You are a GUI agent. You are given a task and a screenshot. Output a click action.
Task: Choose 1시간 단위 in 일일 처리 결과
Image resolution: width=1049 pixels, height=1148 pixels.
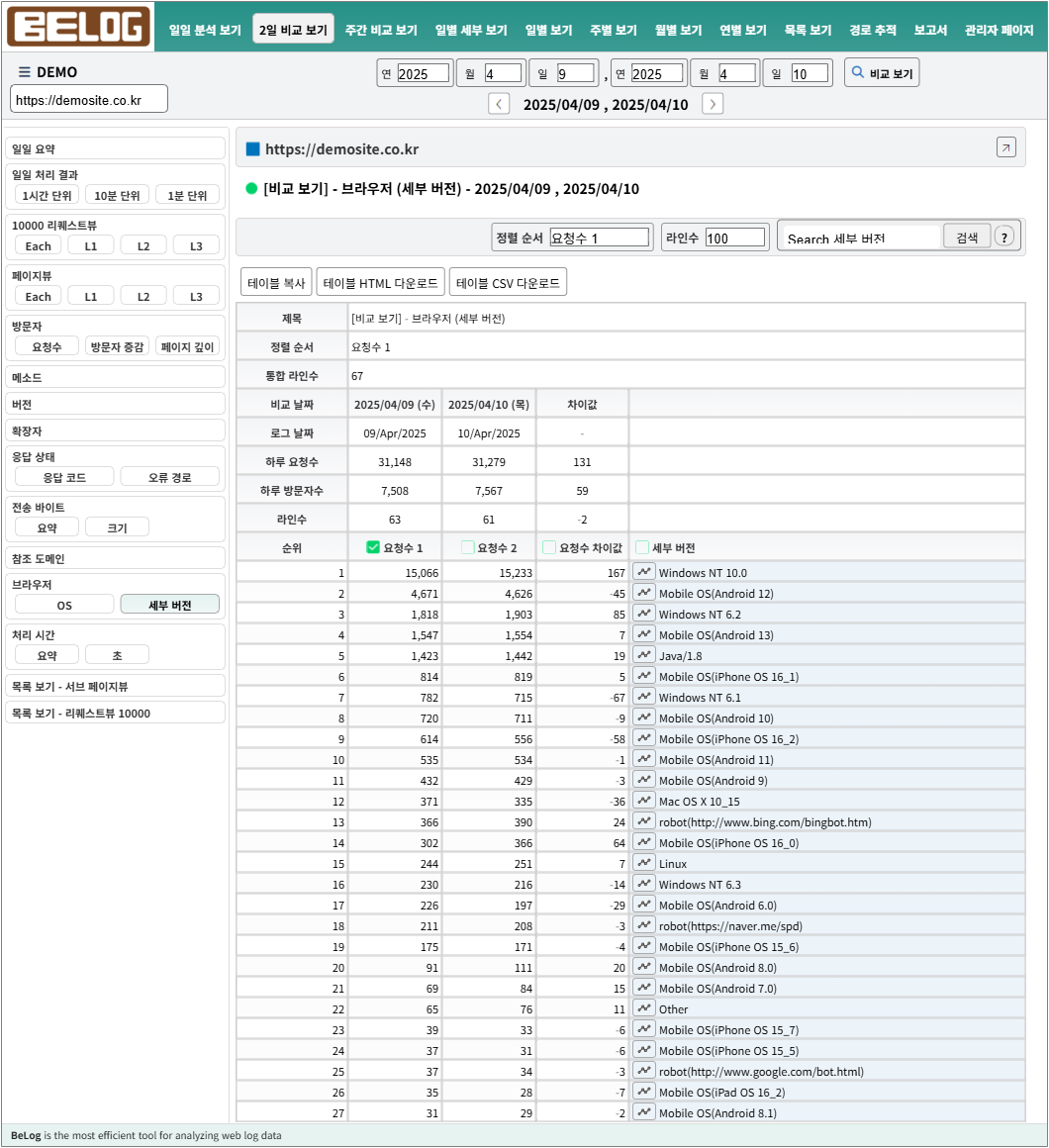(47, 195)
